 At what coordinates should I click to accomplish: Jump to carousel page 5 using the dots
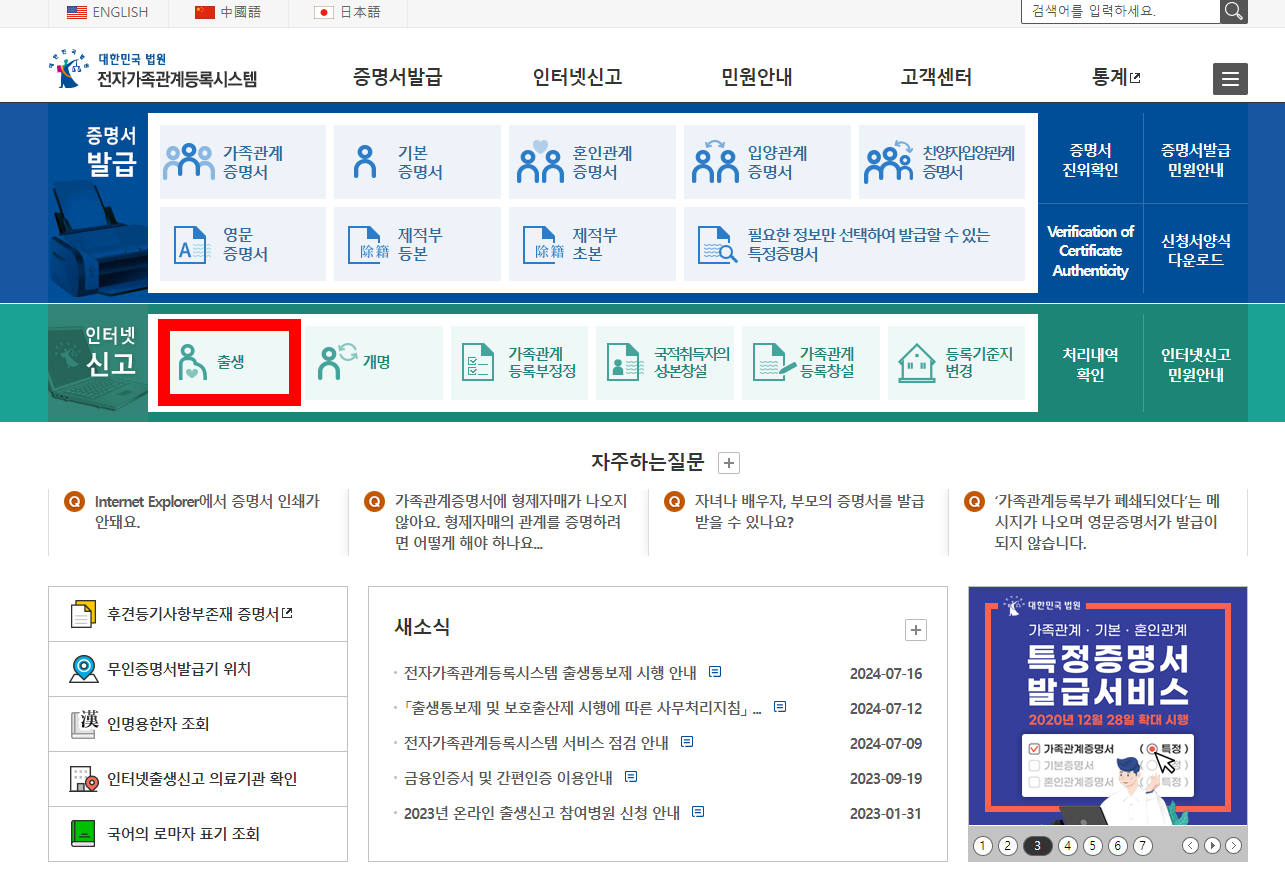(x=1094, y=845)
